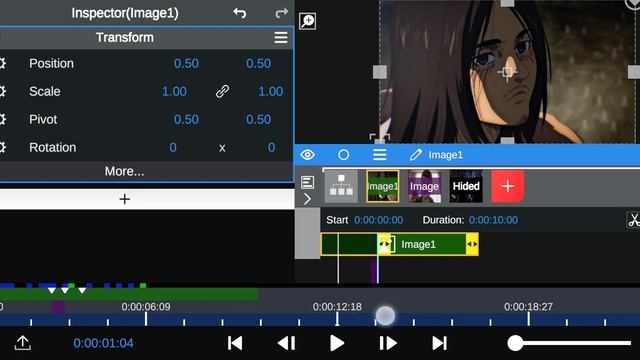Open Position property gear settings
The image size is (640, 360).
click(x=2, y=63)
